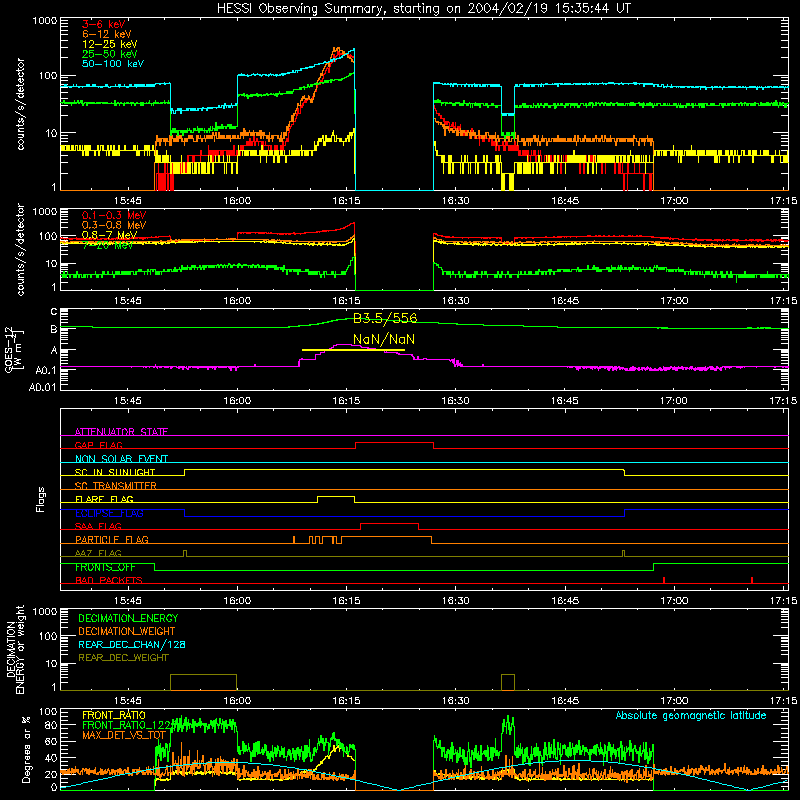Screen dimensions: 800x800
Task: Select the BAD_PACKETS flag label
Action: click(109, 580)
